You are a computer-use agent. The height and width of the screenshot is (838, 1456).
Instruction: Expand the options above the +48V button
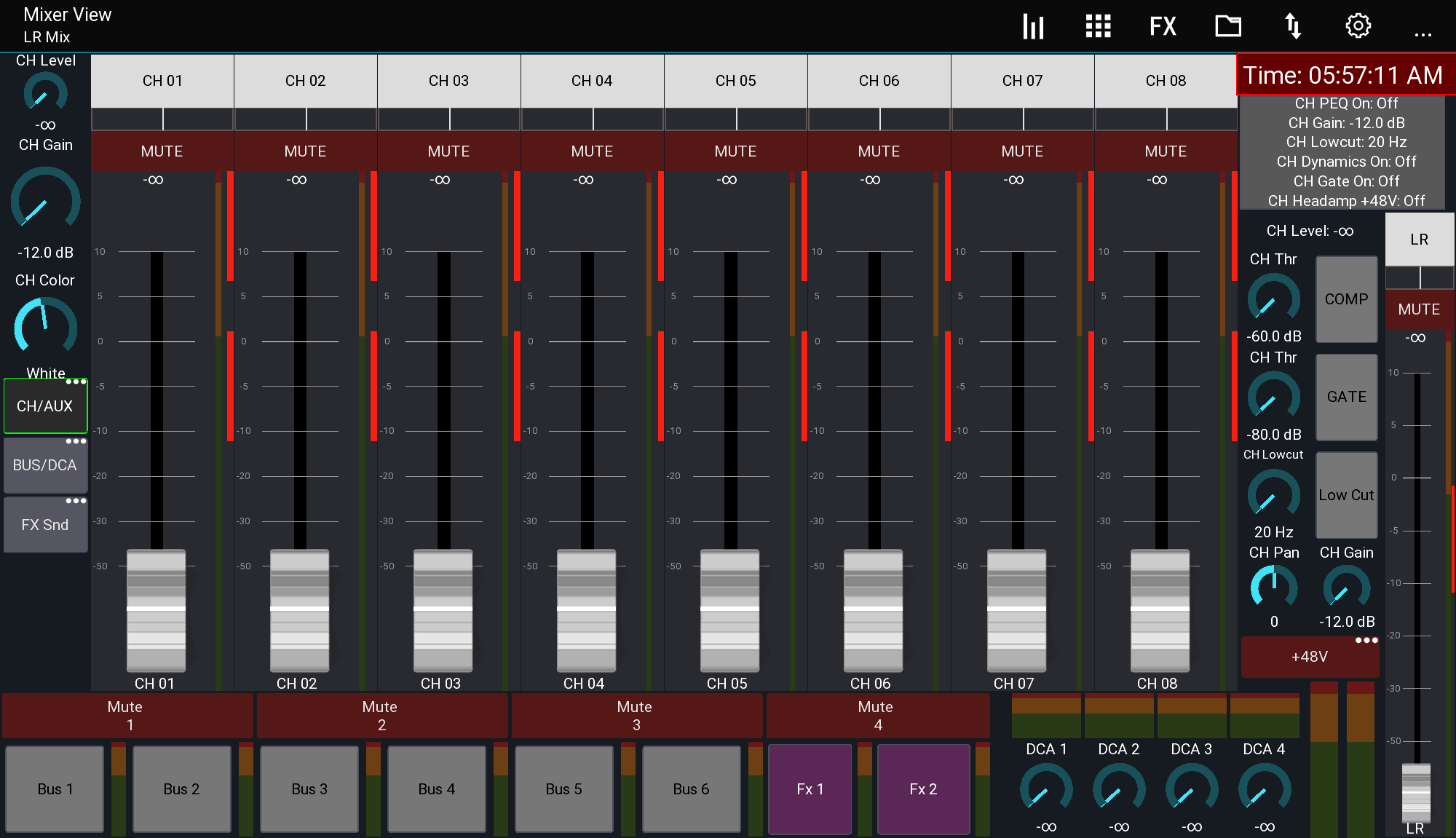point(1365,639)
